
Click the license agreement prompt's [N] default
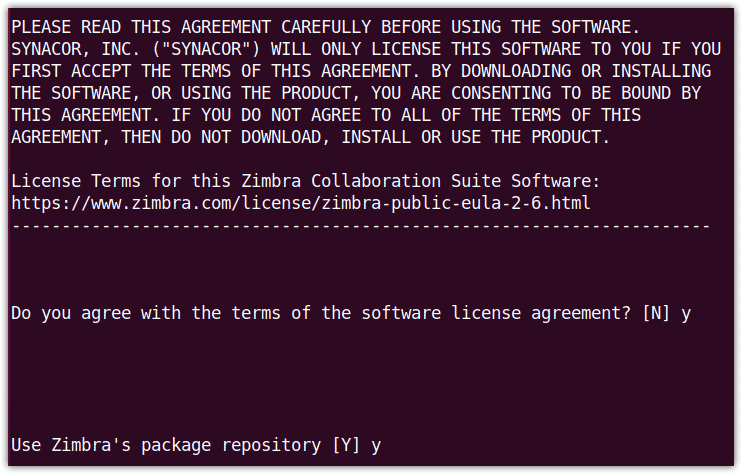[656, 313]
